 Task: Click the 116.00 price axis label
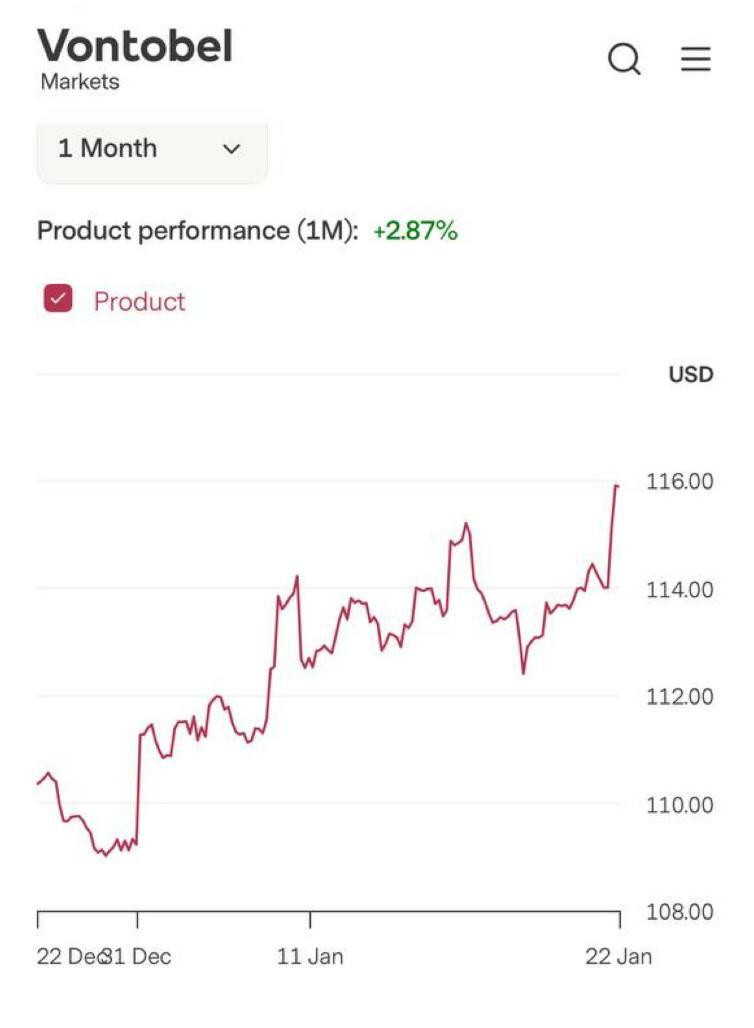coord(680,482)
